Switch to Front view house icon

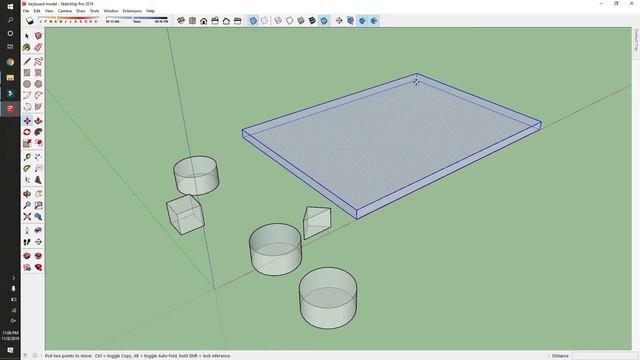coord(203,21)
